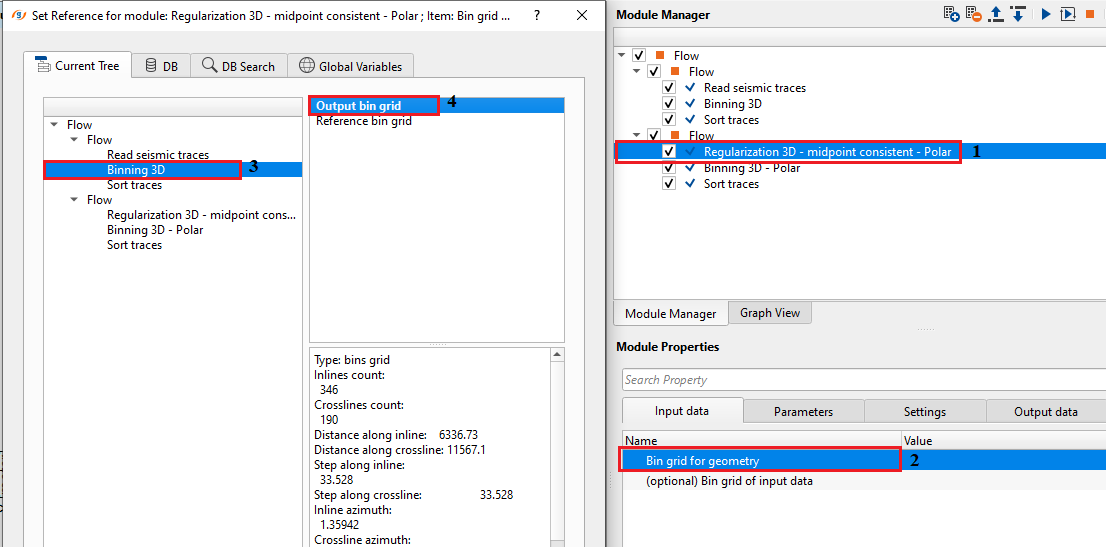Viewport: 1106px width, 547px height.
Task: Click the remove module icon
Action: pos(973,13)
